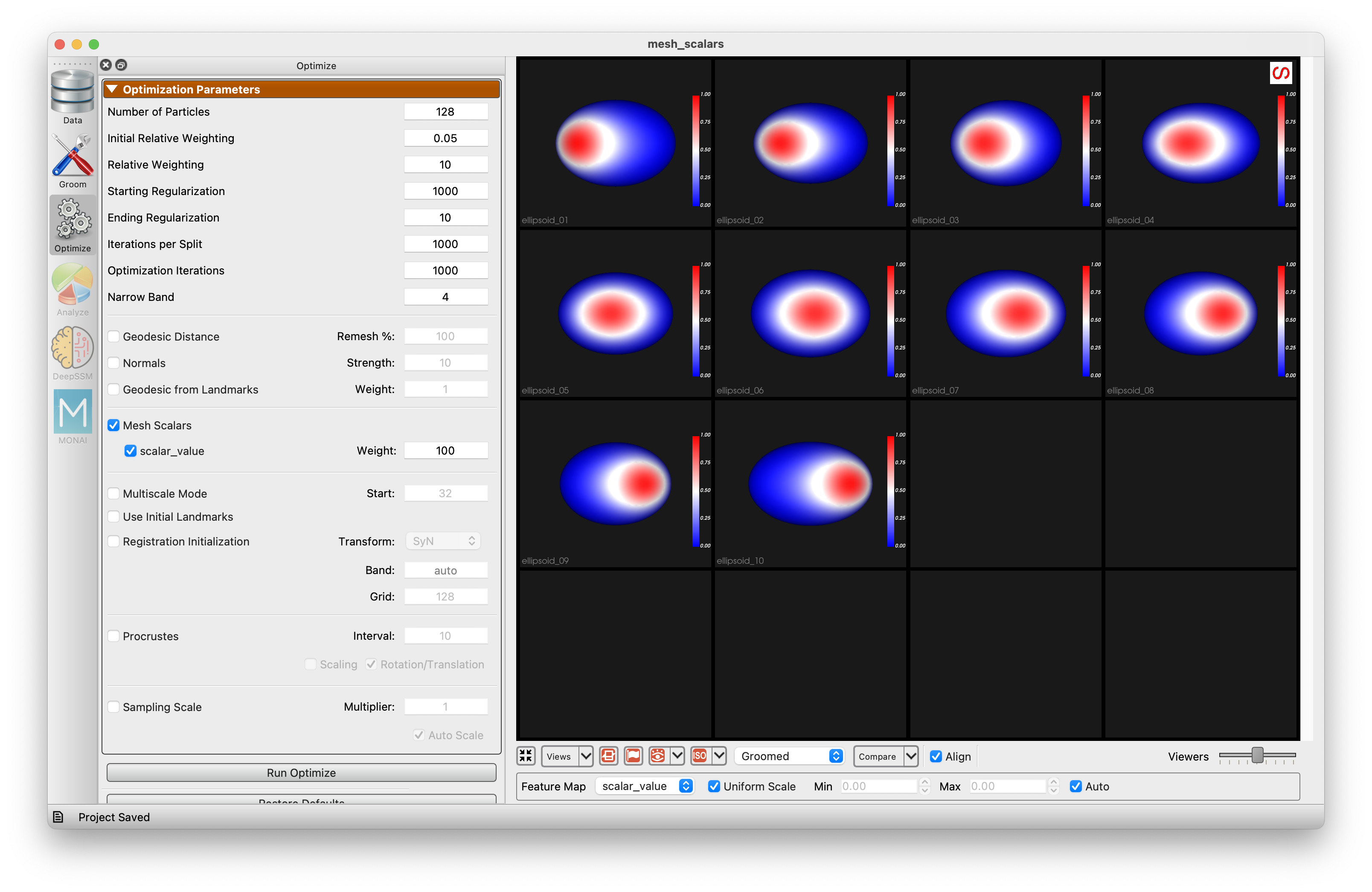Uncheck the Mesh Scalars checkbox
1372x892 pixels.
pos(114,425)
